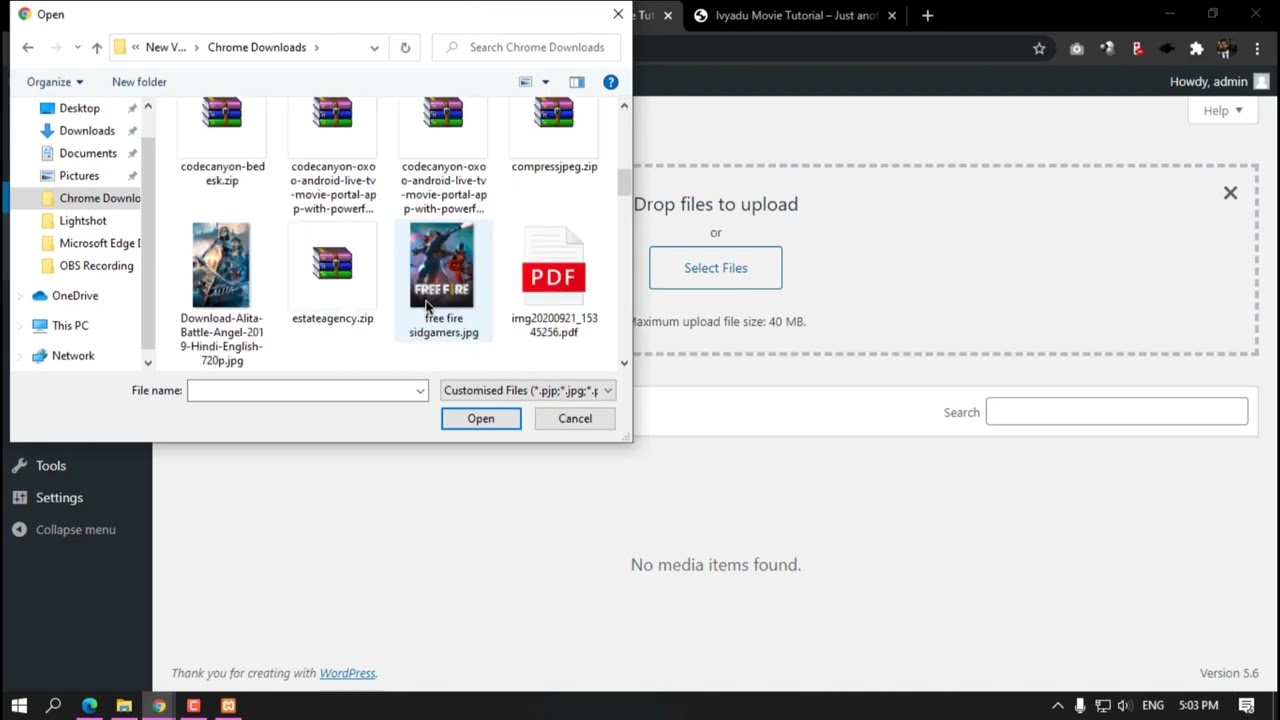Close the Ivyadu Movie Tutorial tab
The image size is (1280, 720).
892,15
